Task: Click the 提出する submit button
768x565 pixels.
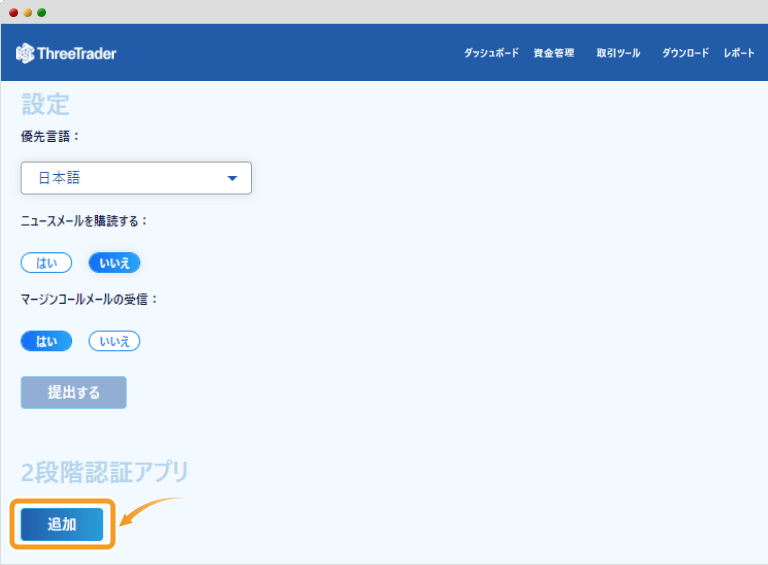Action: 73,392
